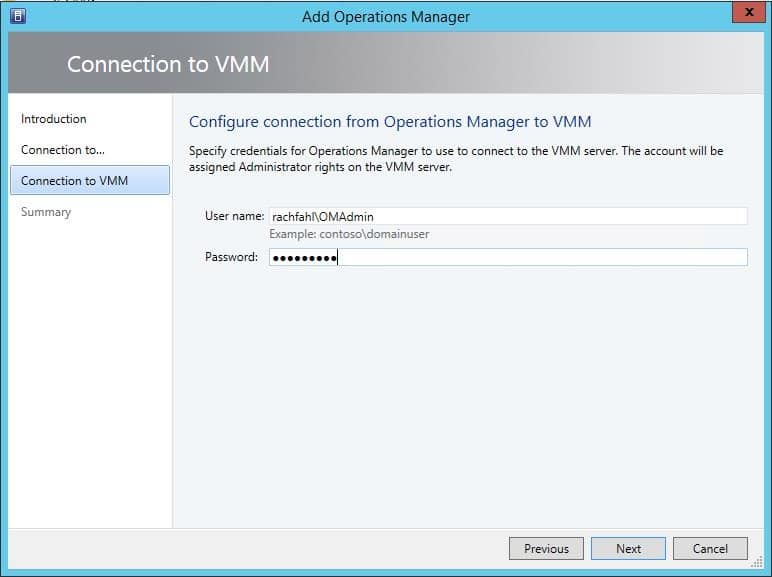The width and height of the screenshot is (772, 577).
Task: Click the 'Connection to VMM' banner title
Action: [168, 64]
